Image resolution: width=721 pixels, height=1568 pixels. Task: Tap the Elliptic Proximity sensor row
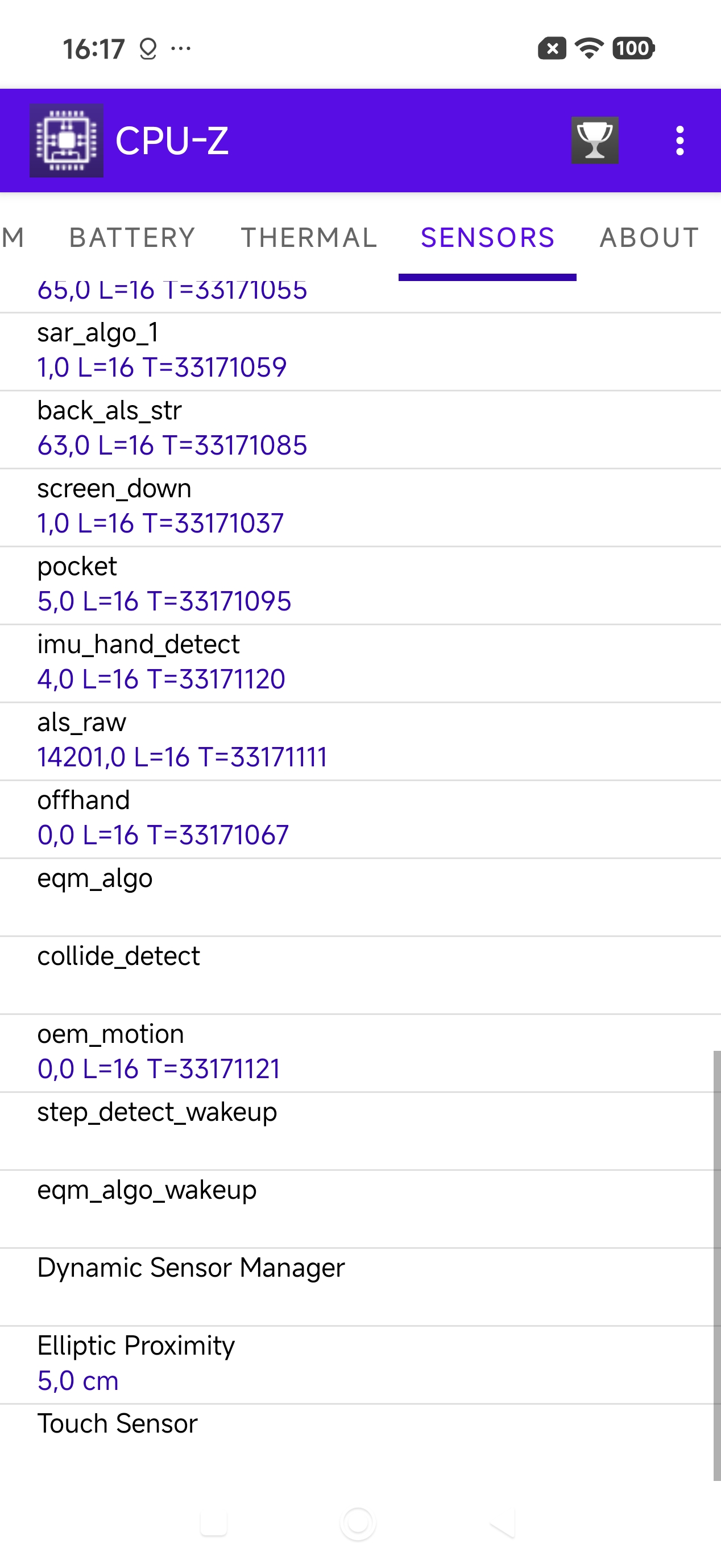(360, 1364)
